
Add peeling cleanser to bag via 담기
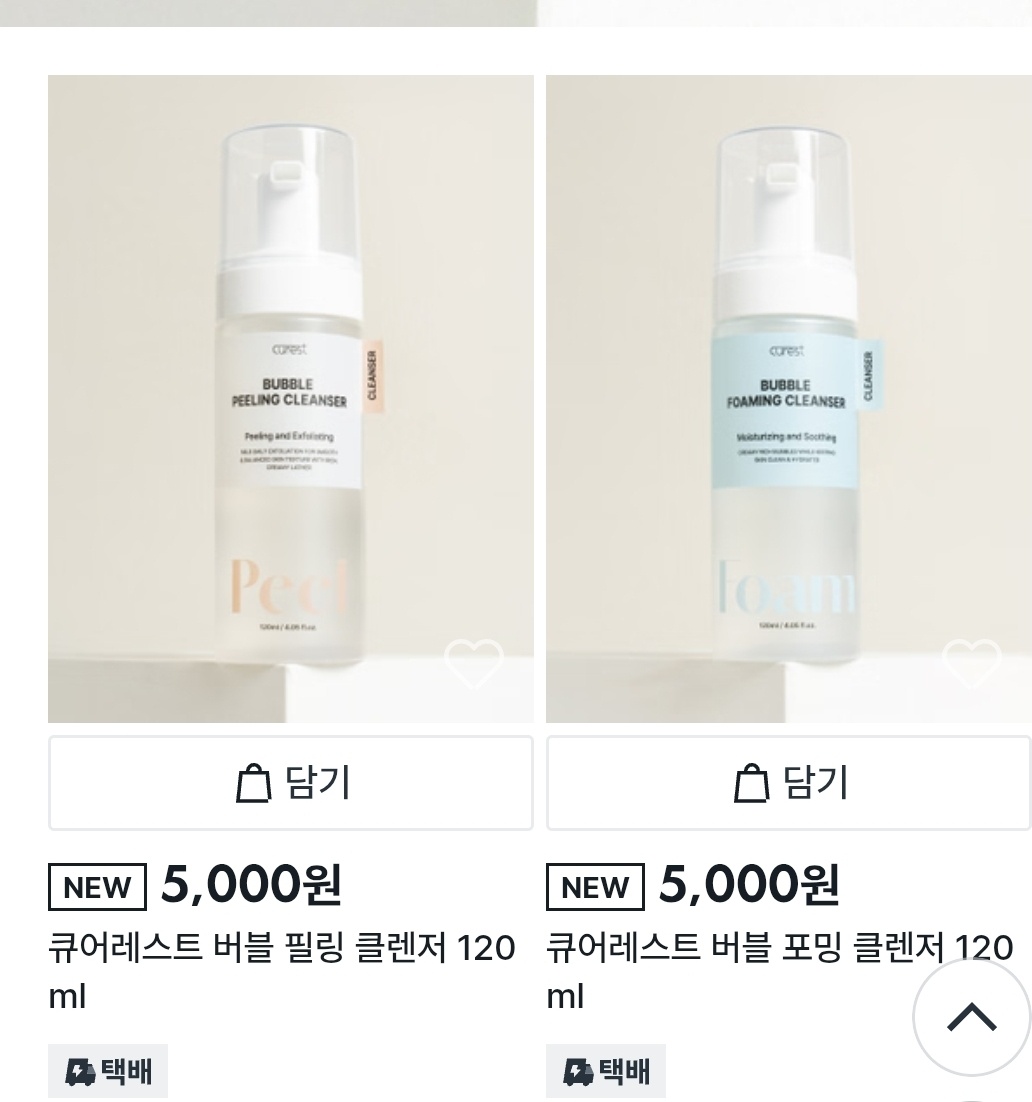(290, 783)
